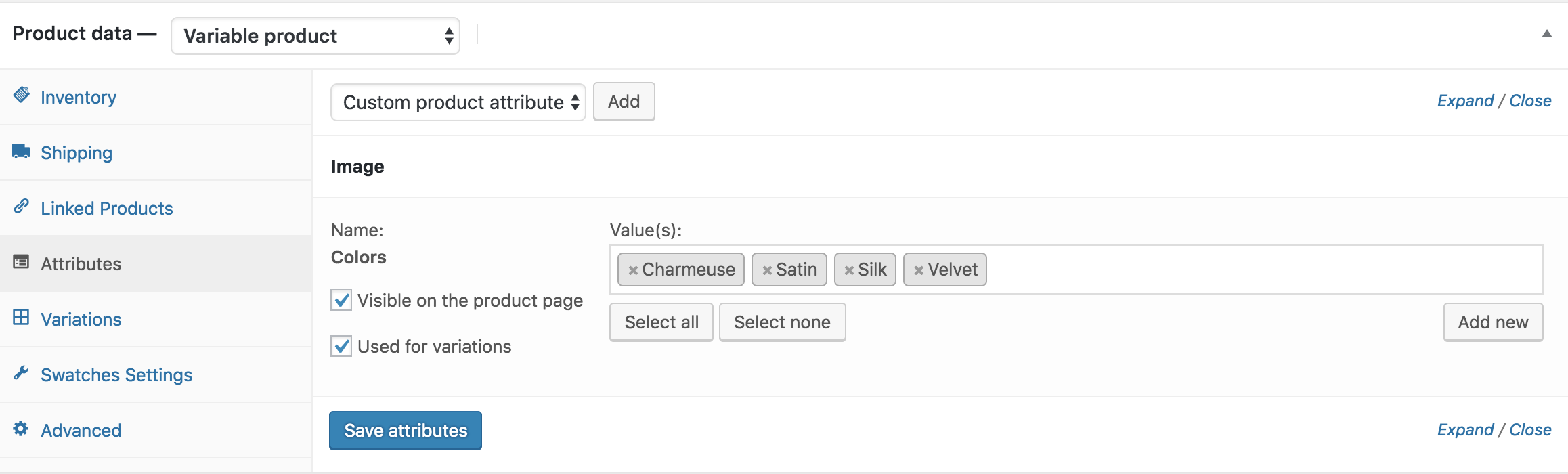Click the Attributes panel icon
This screenshot has height=474, width=1568.
click(x=21, y=262)
